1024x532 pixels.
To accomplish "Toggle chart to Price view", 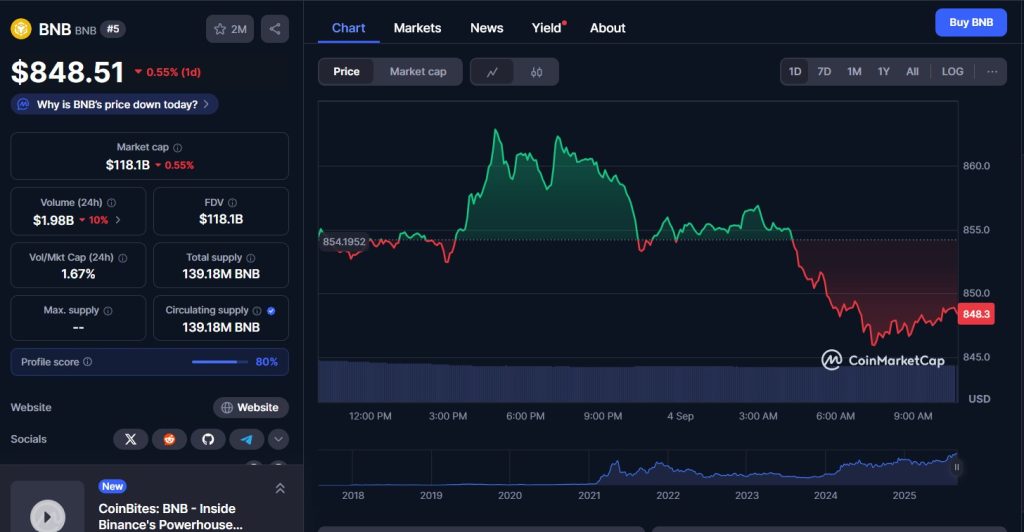I will (346, 72).
